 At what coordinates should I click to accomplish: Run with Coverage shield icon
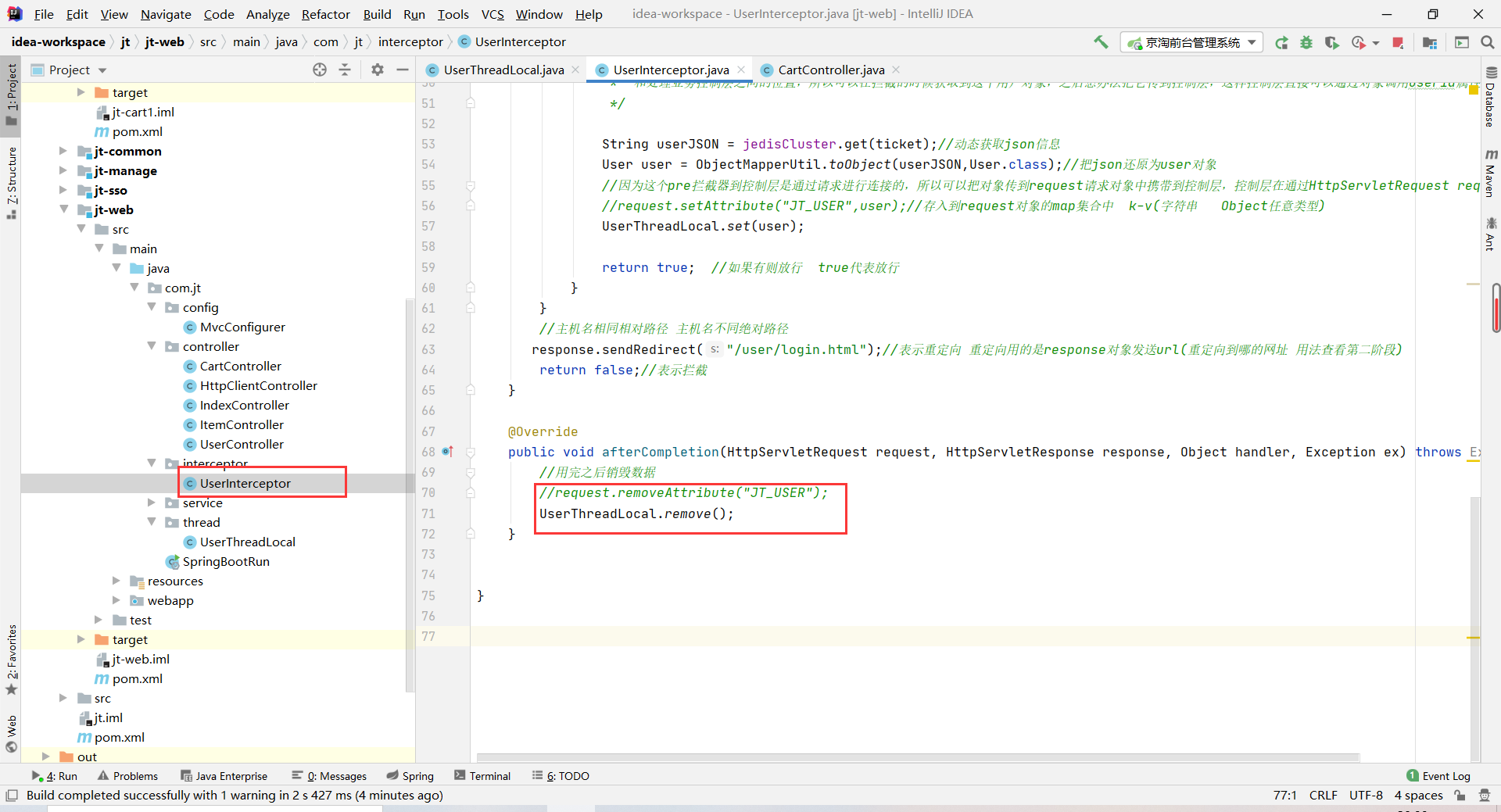click(x=1331, y=42)
